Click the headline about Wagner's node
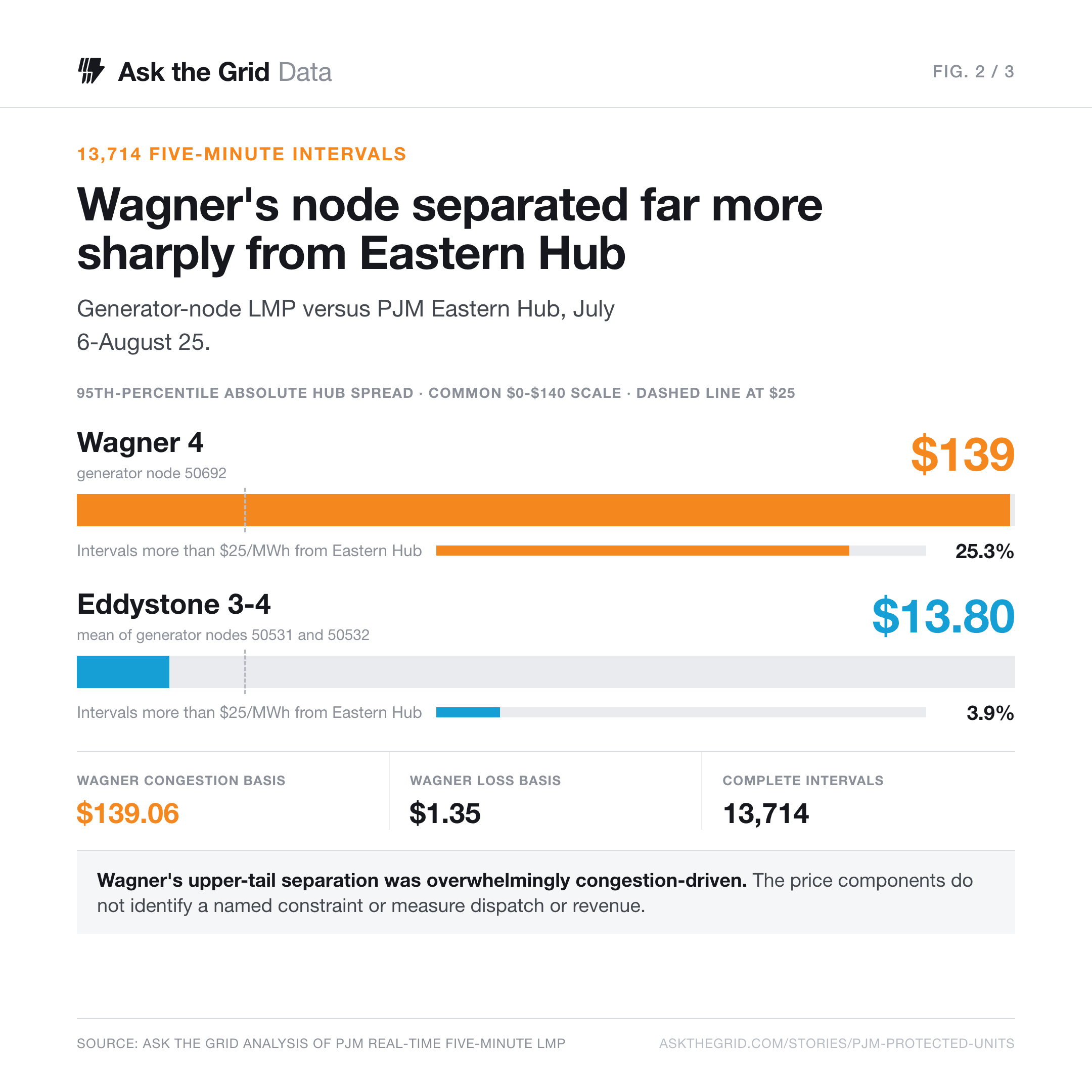The height and width of the screenshot is (1092, 1092). pos(449,229)
